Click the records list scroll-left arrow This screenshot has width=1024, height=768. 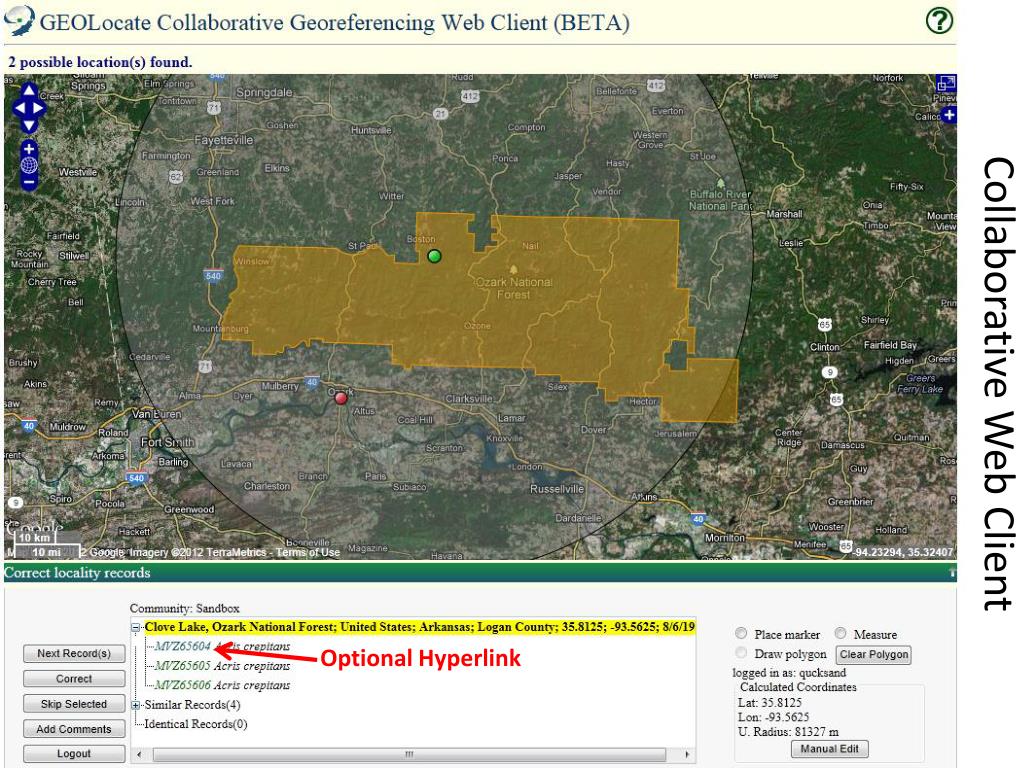[138, 754]
